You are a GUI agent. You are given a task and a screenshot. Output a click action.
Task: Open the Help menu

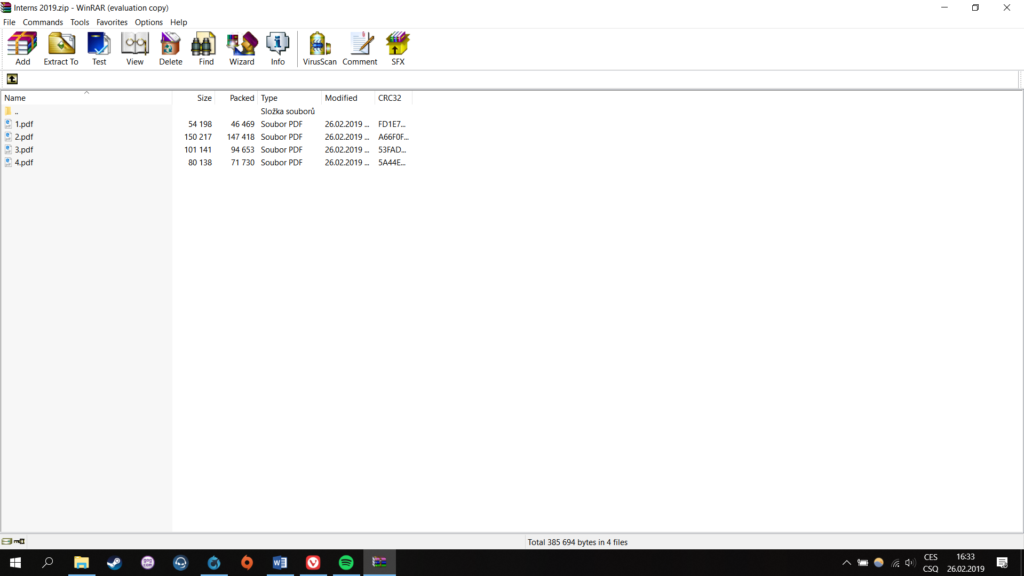click(178, 22)
